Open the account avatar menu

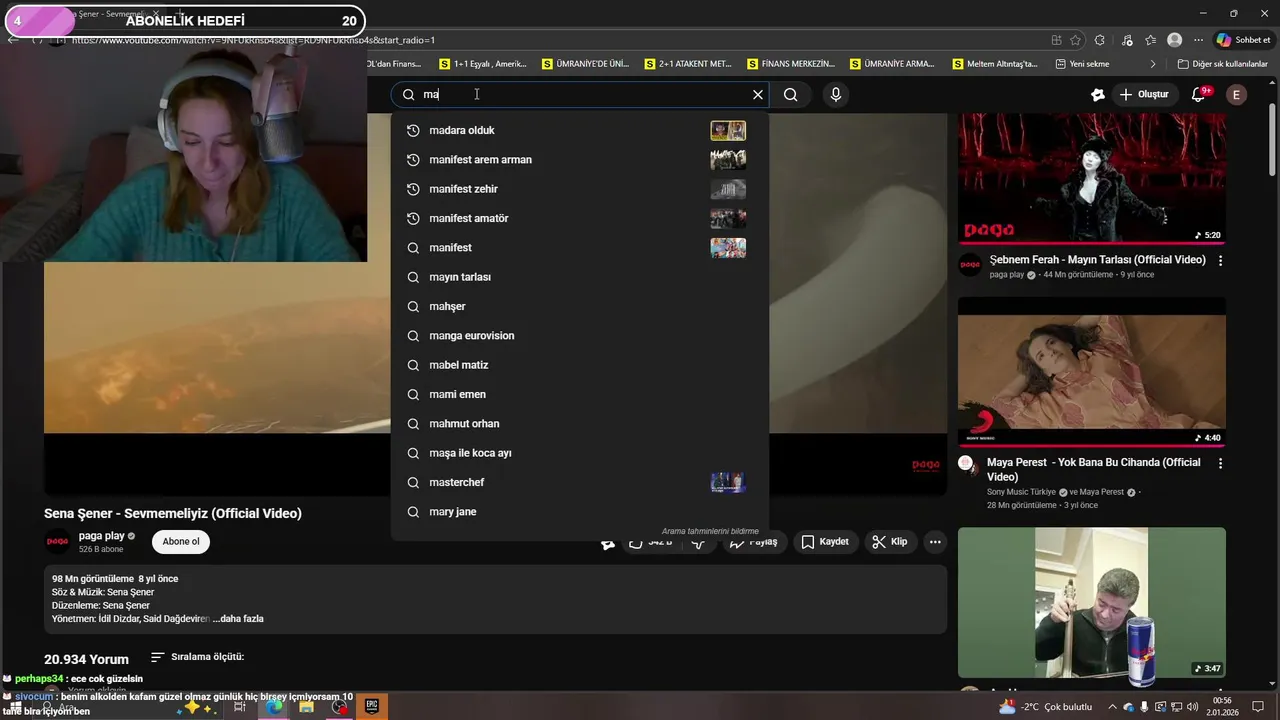click(x=1237, y=95)
